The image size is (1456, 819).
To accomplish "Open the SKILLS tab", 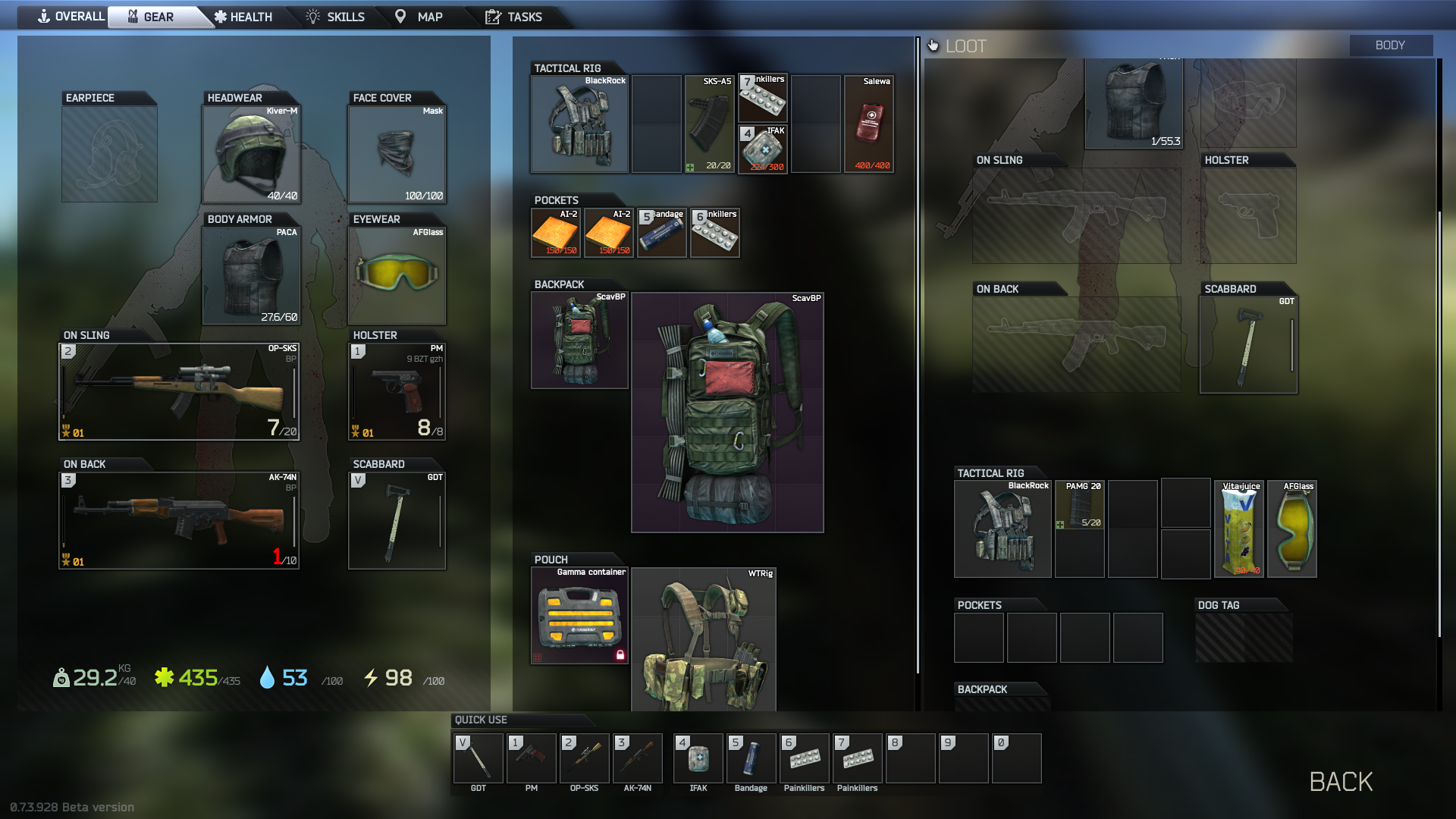I will (x=335, y=17).
